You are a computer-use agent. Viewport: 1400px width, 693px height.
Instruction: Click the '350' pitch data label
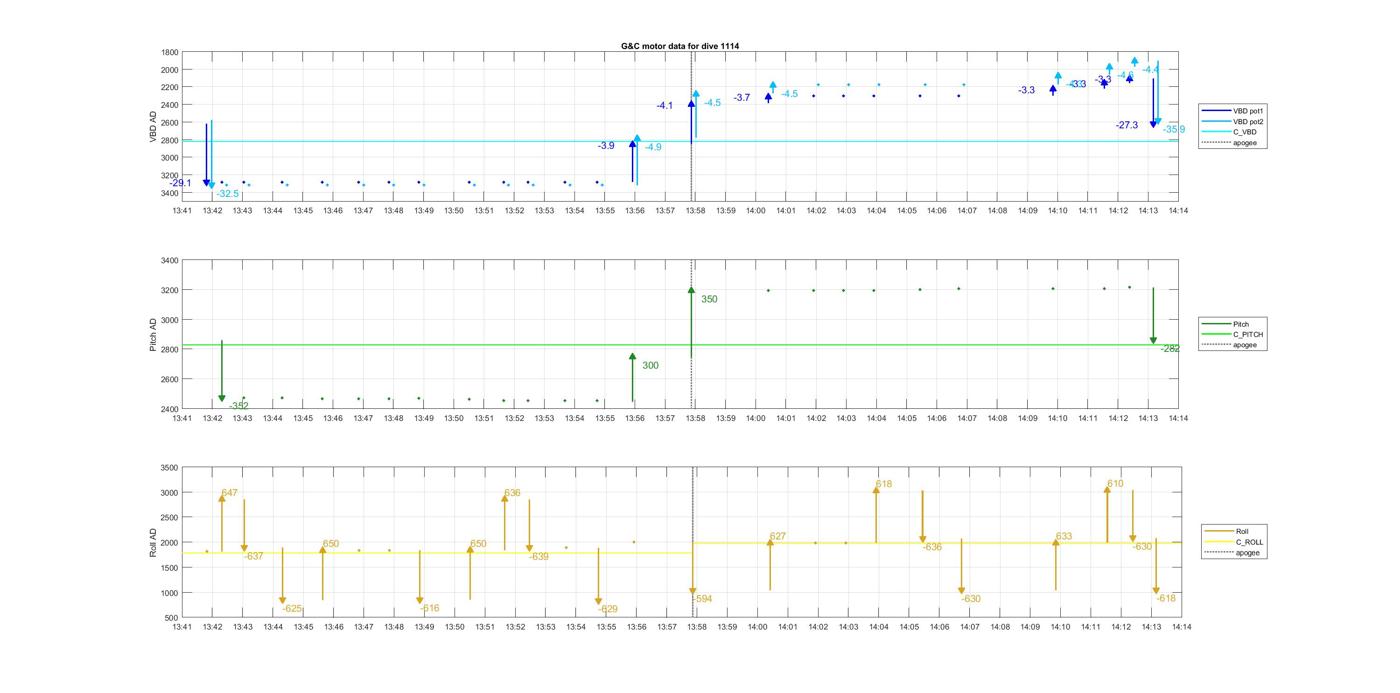tap(709, 299)
